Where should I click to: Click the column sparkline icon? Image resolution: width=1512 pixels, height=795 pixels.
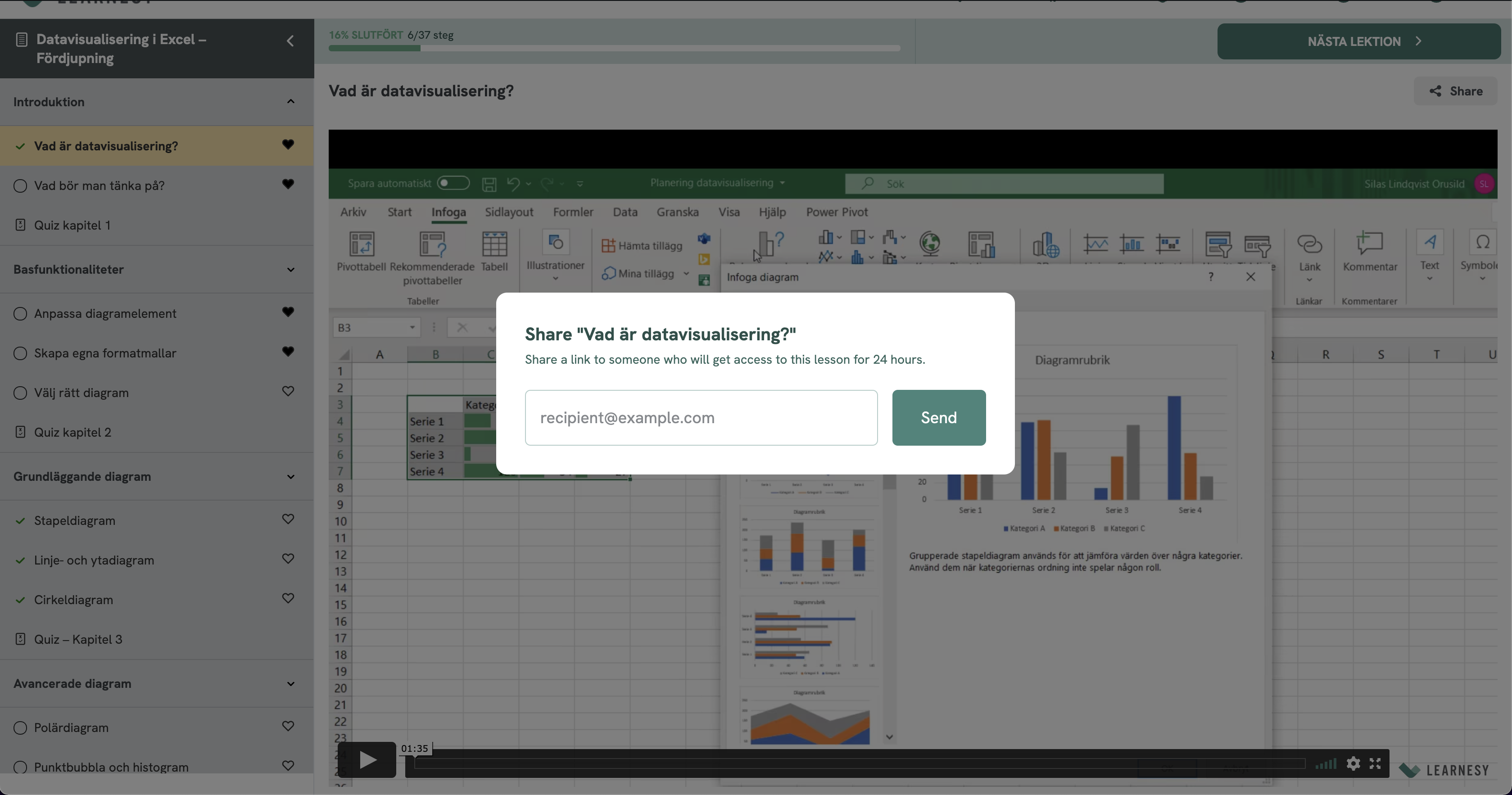pyautogui.click(x=1132, y=244)
